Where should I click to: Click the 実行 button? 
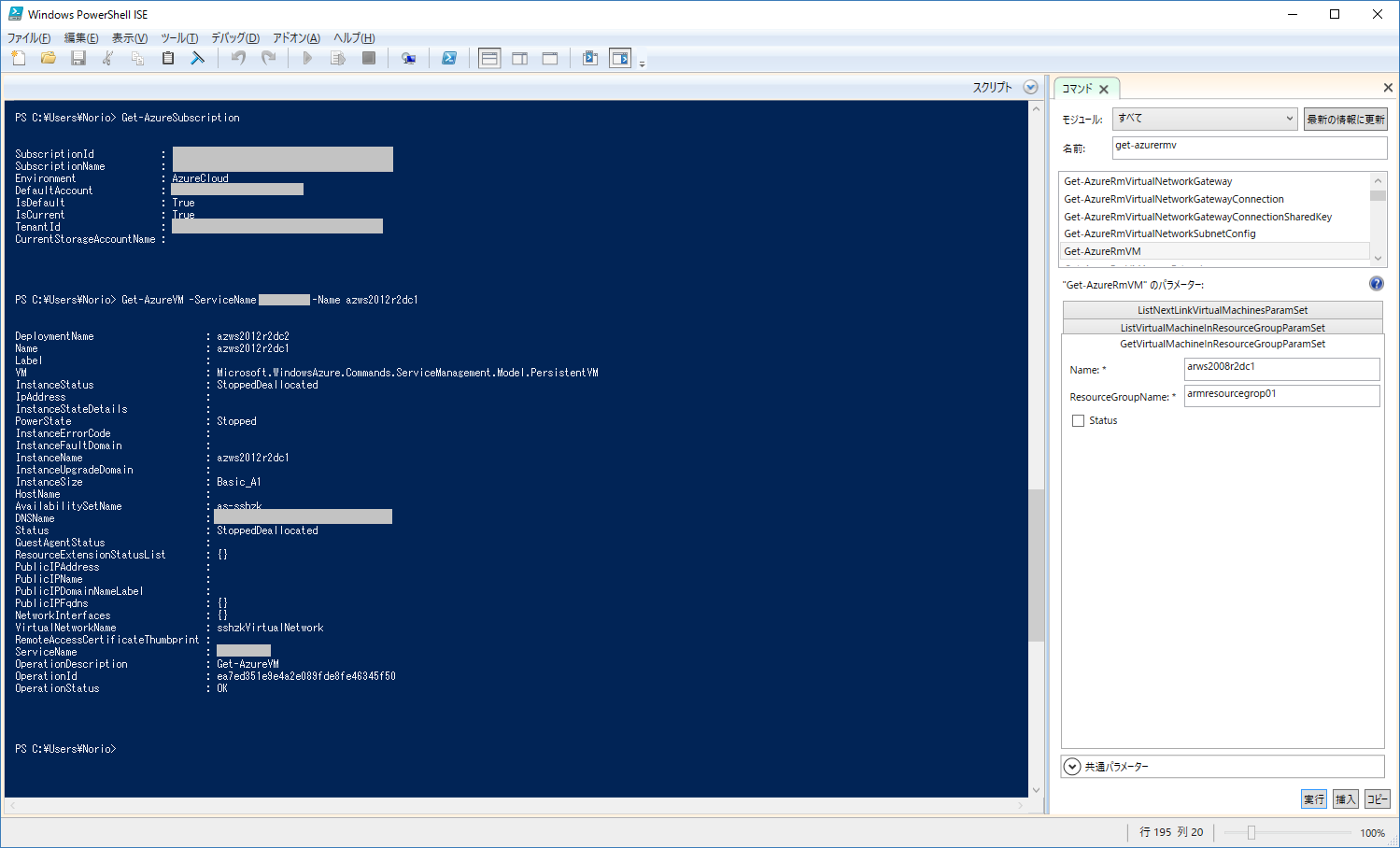1314,799
